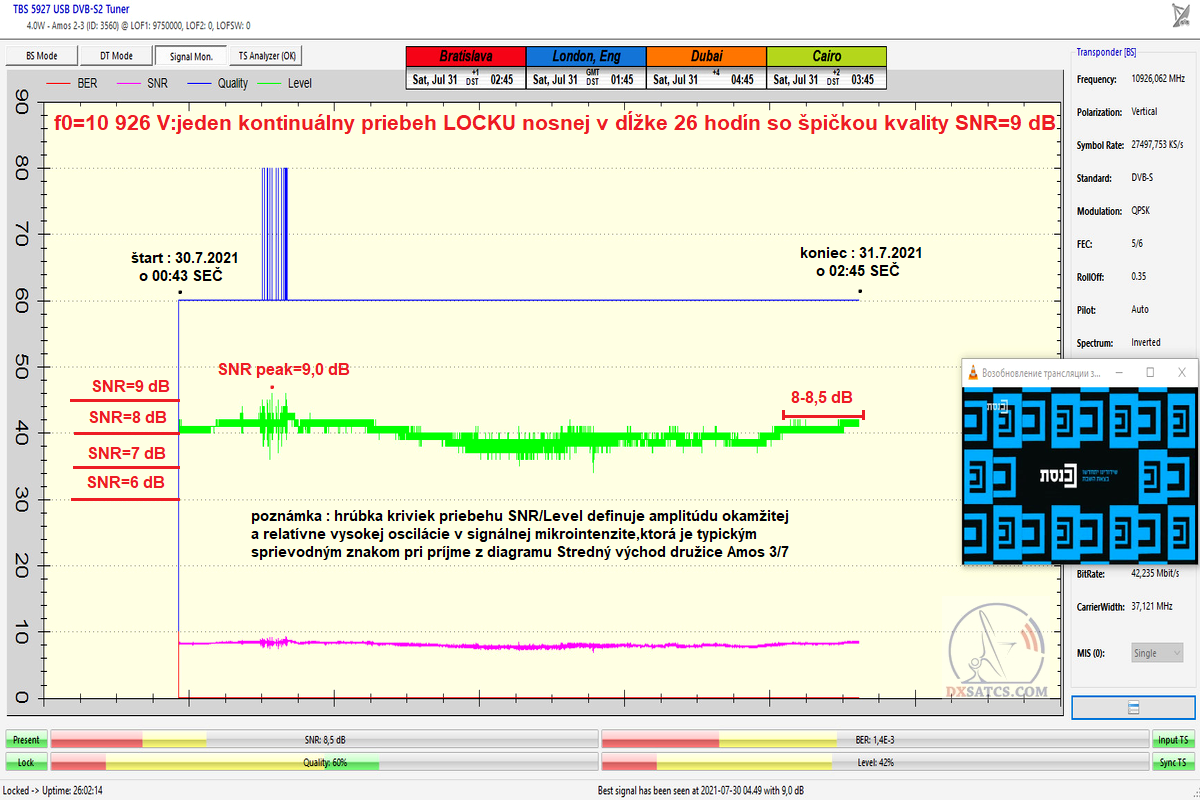Open the TS Analyzer (OK) tab
Image resolution: width=1200 pixels, height=800 pixels.
click(x=266, y=56)
